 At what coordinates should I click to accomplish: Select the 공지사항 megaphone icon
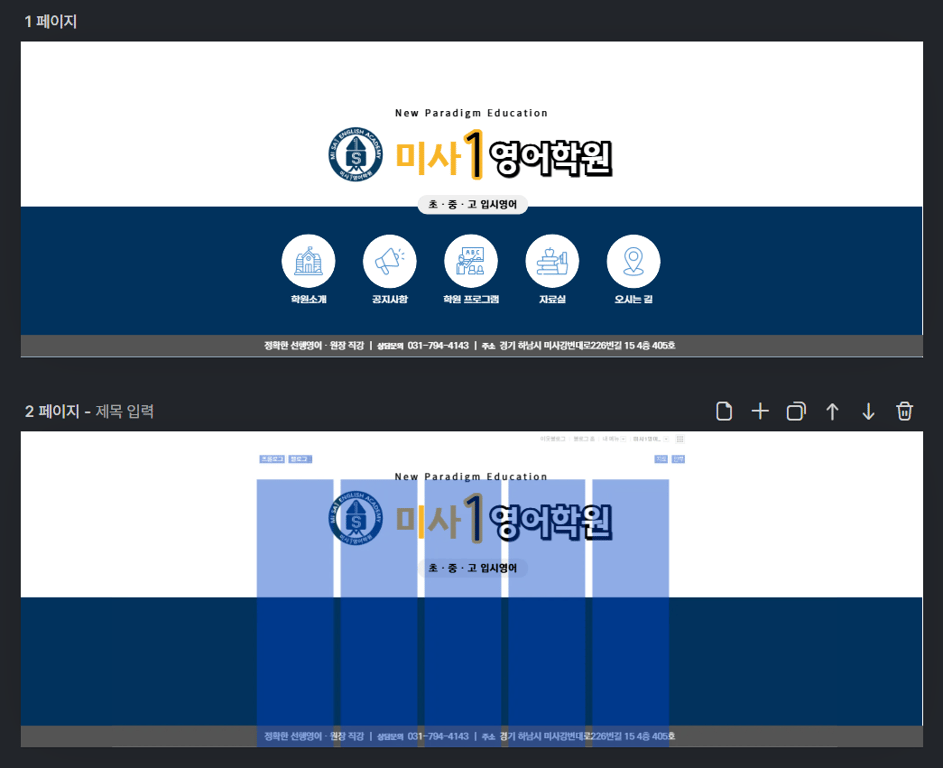(389, 260)
